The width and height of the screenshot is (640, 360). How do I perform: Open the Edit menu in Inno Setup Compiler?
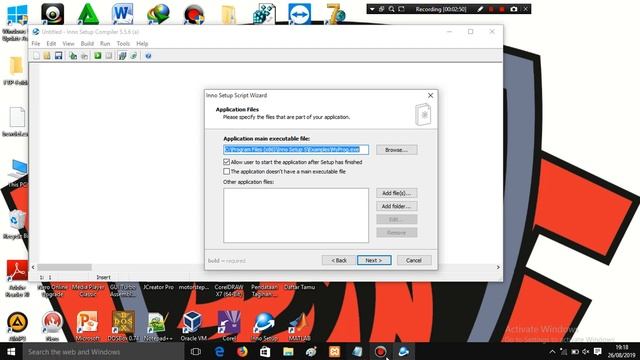click(x=51, y=43)
